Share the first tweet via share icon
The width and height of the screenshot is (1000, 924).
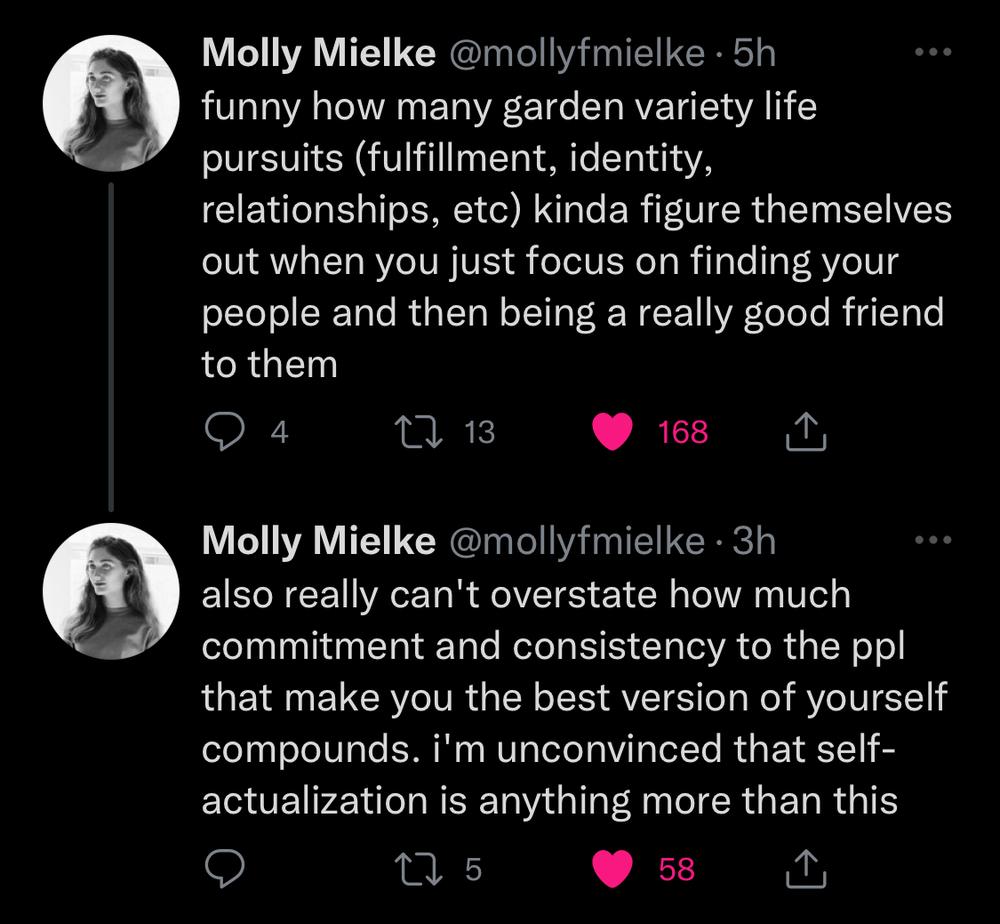(805, 432)
